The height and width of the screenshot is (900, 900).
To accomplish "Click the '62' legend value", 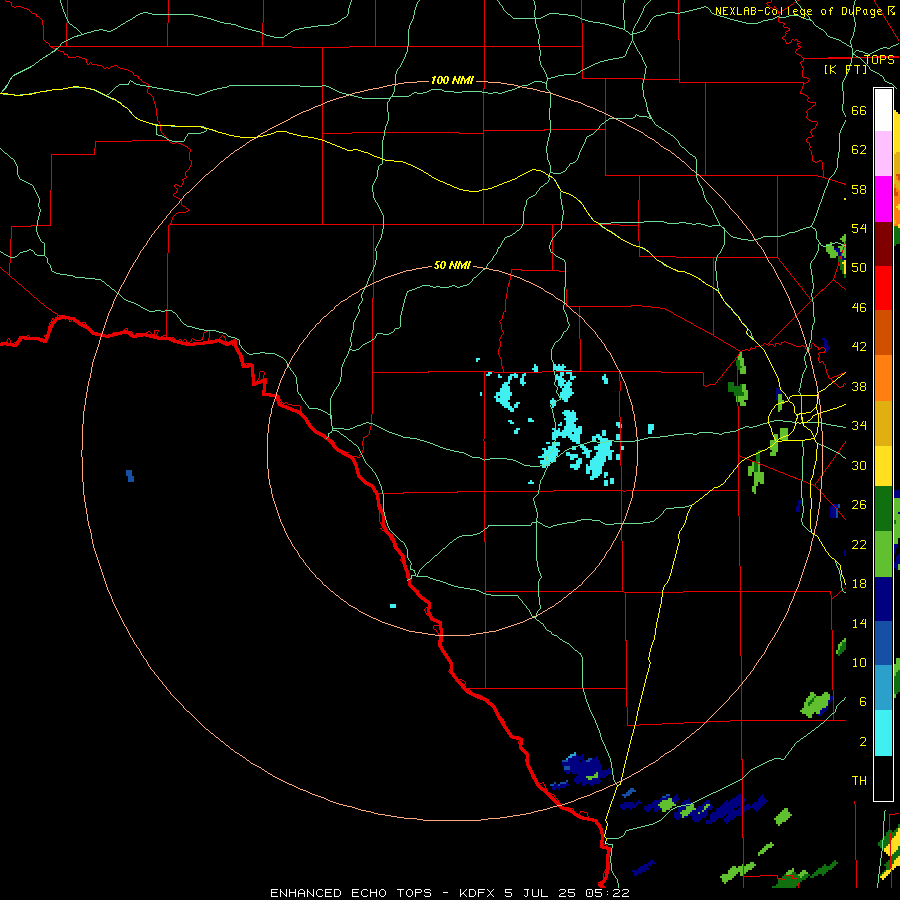I will click(x=859, y=150).
